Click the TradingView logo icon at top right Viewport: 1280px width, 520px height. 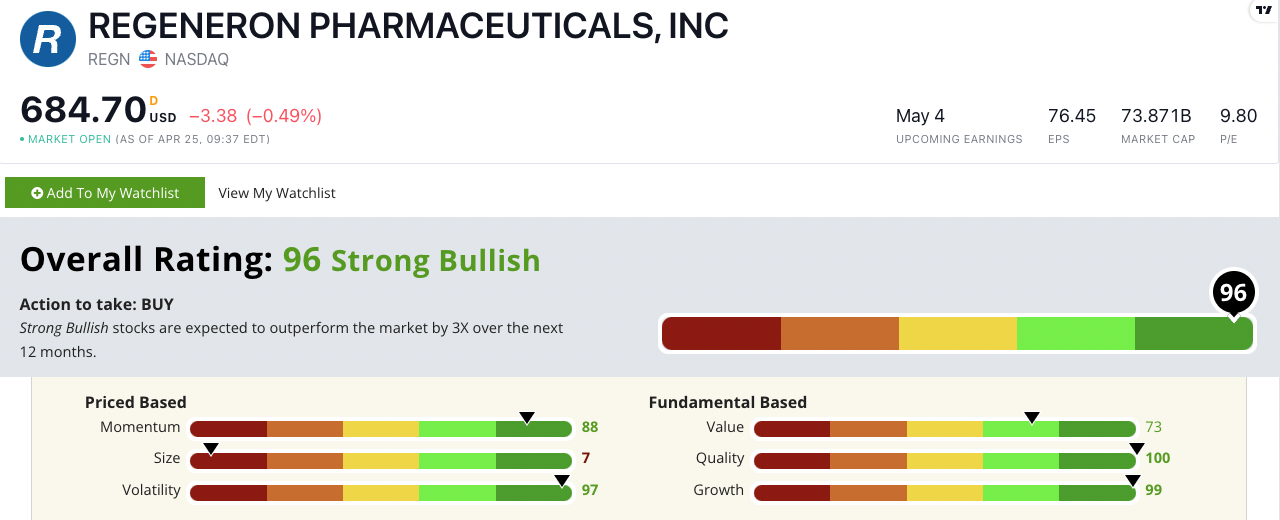coord(1264,10)
